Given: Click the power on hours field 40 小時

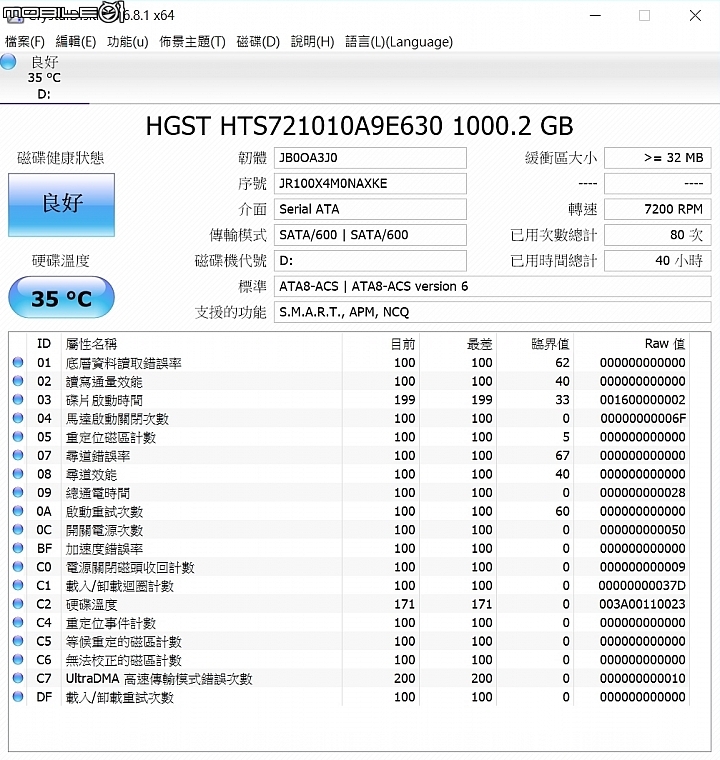Looking at the screenshot, I should [657, 261].
